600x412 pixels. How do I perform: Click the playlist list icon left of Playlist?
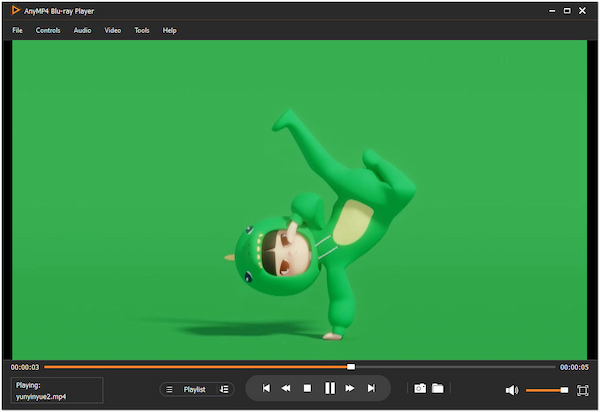[169, 389]
